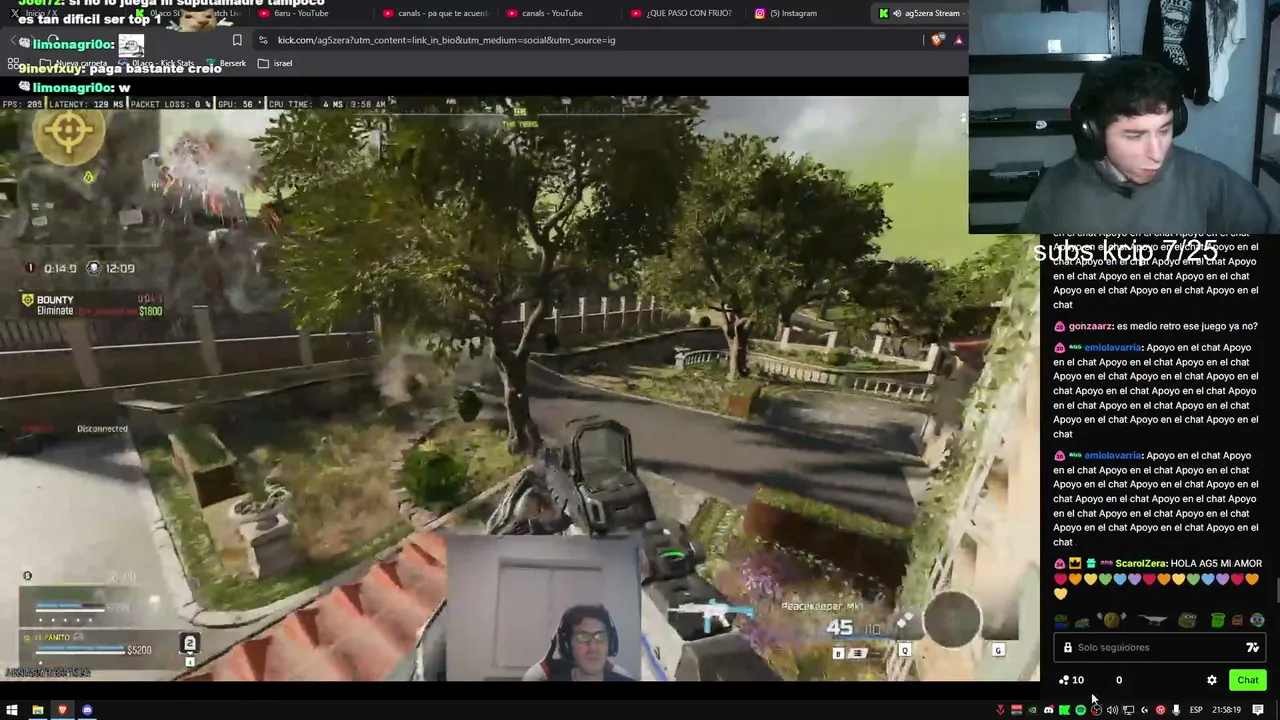The image size is (1280, 720).
Task: Click the Kick tray icon
Action: point(1064,710)
